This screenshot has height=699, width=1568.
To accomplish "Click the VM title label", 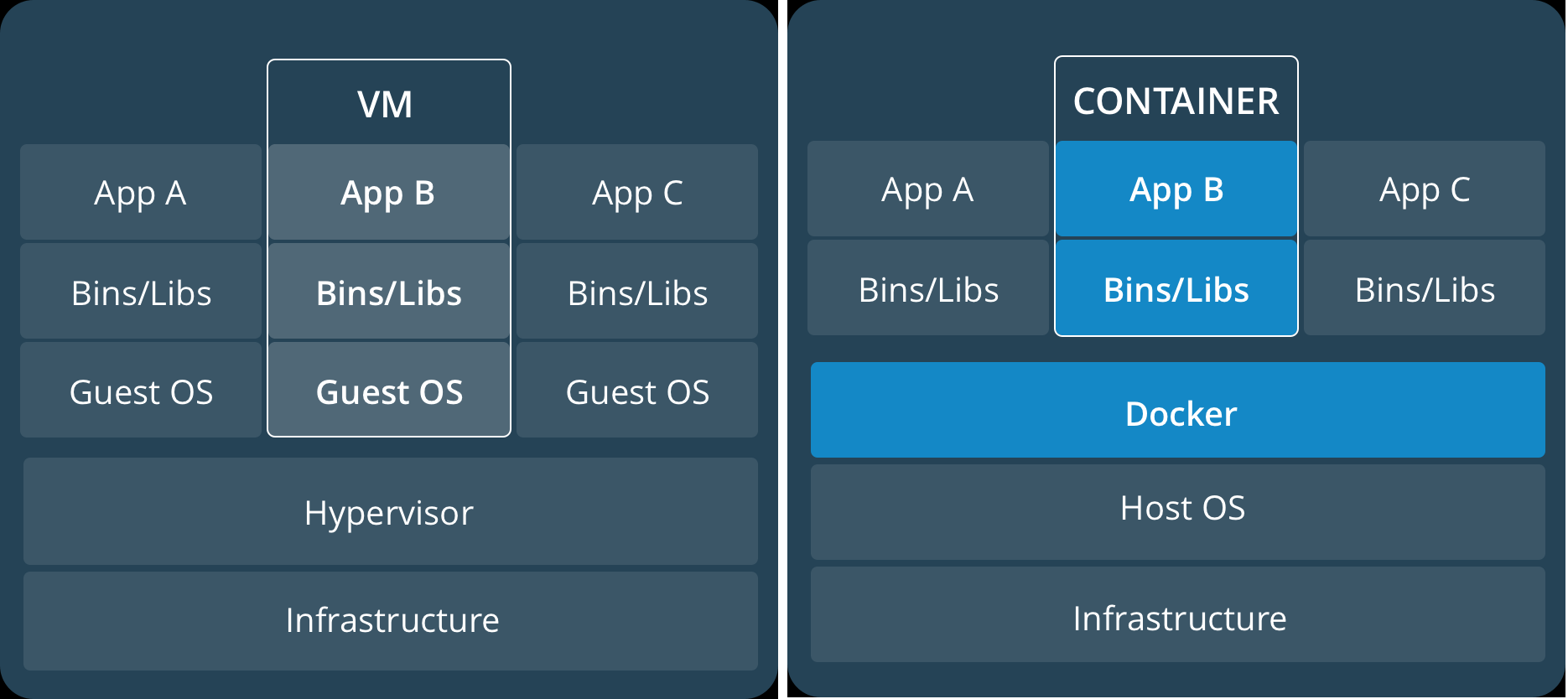I will [x=385, y=105].
